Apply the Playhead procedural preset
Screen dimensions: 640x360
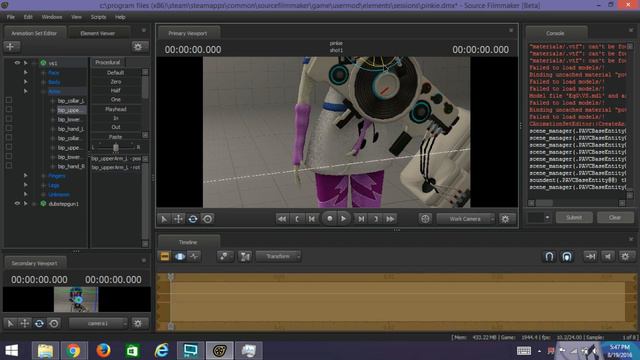(x=116, y=109)
